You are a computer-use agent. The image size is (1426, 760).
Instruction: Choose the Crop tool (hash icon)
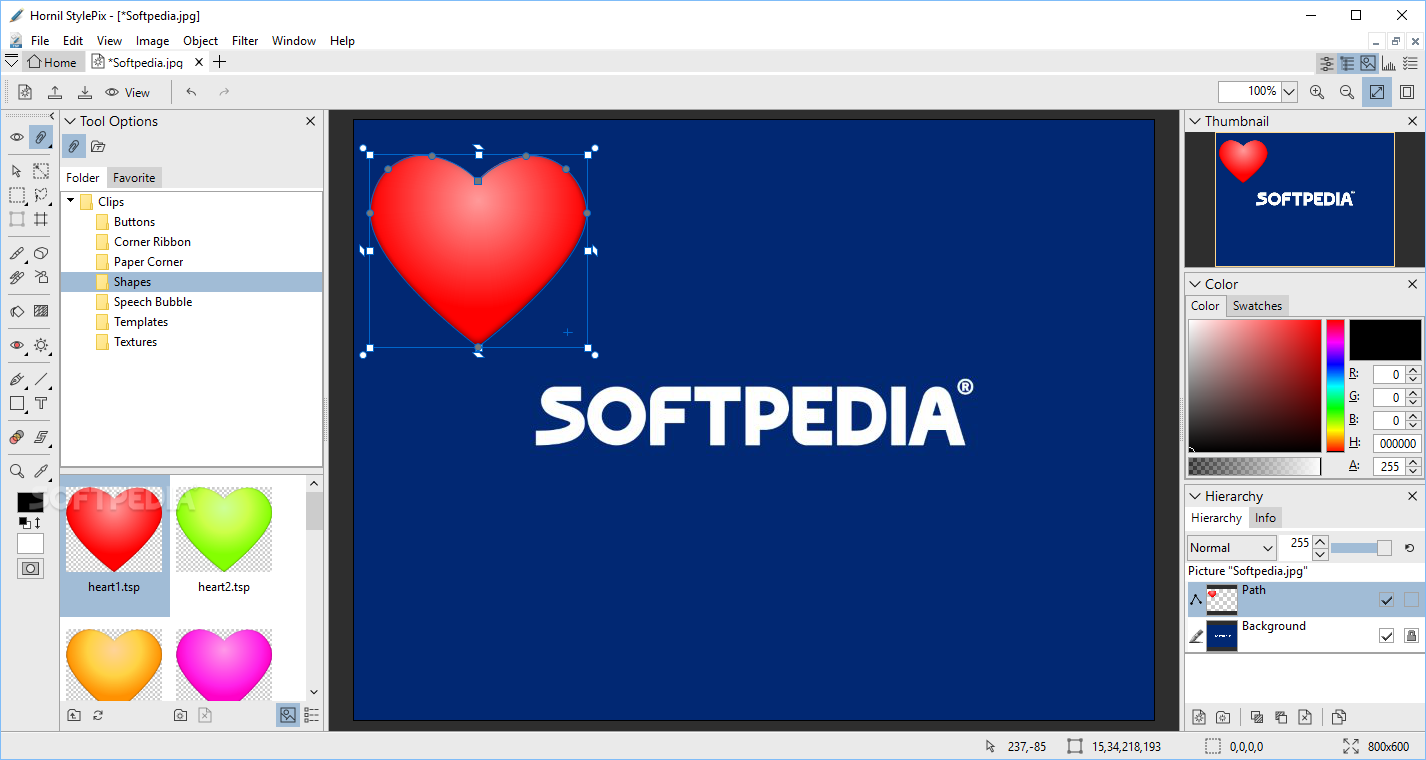tap(41, 219)
